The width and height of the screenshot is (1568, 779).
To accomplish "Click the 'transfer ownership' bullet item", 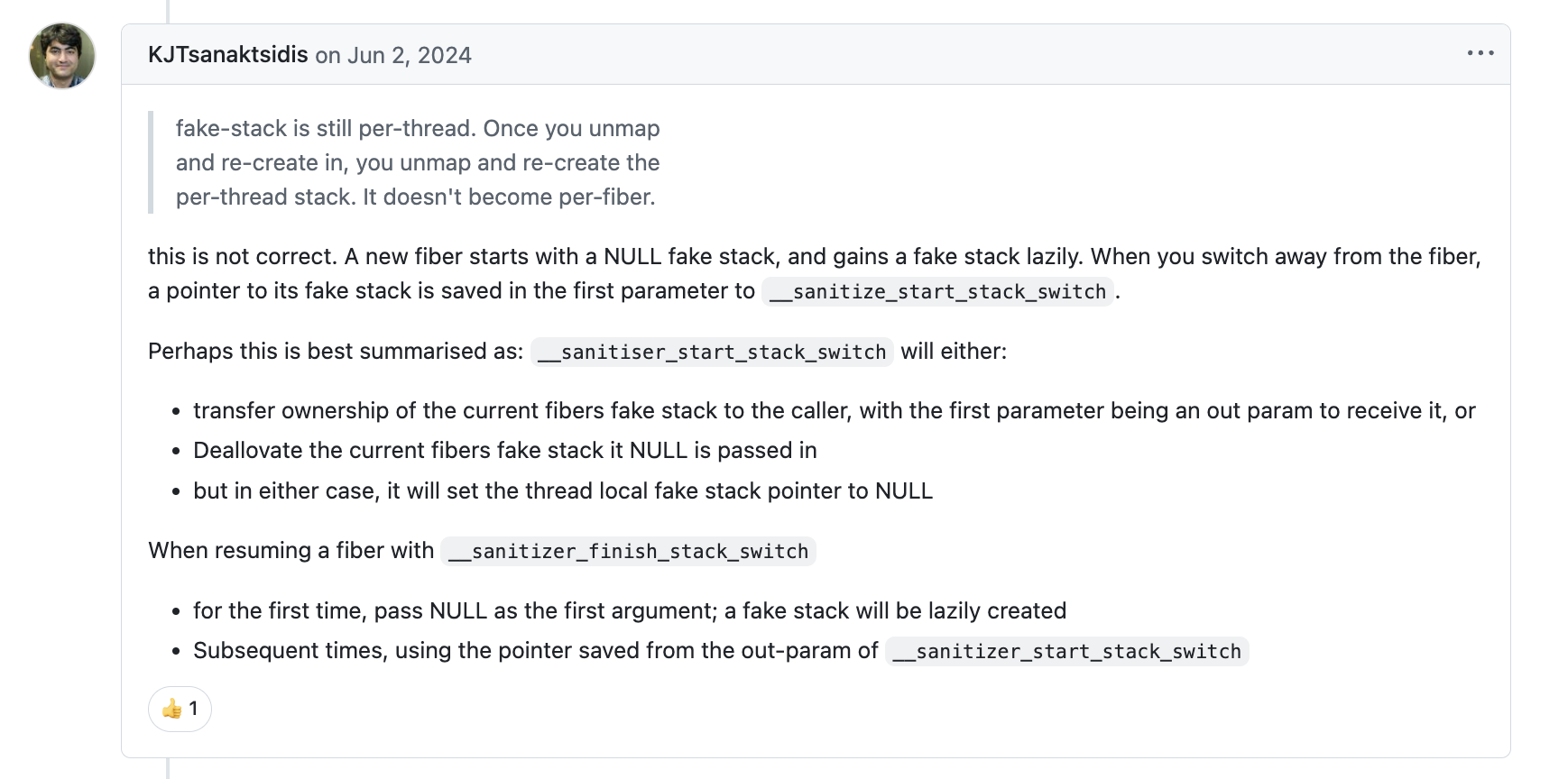I will point(834,410).
